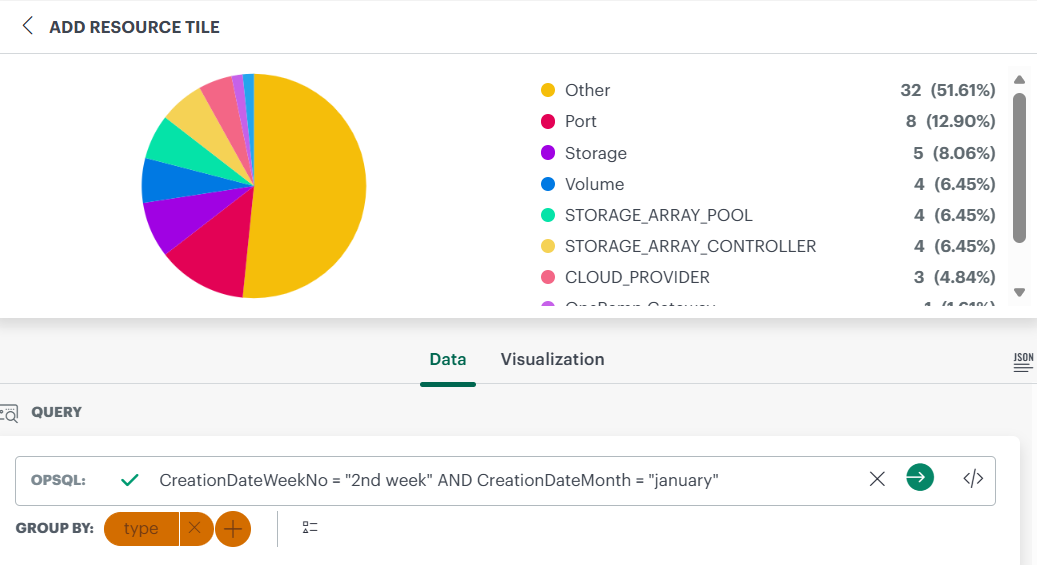
Task: Select the Port legend label
Action: point(581,121)
